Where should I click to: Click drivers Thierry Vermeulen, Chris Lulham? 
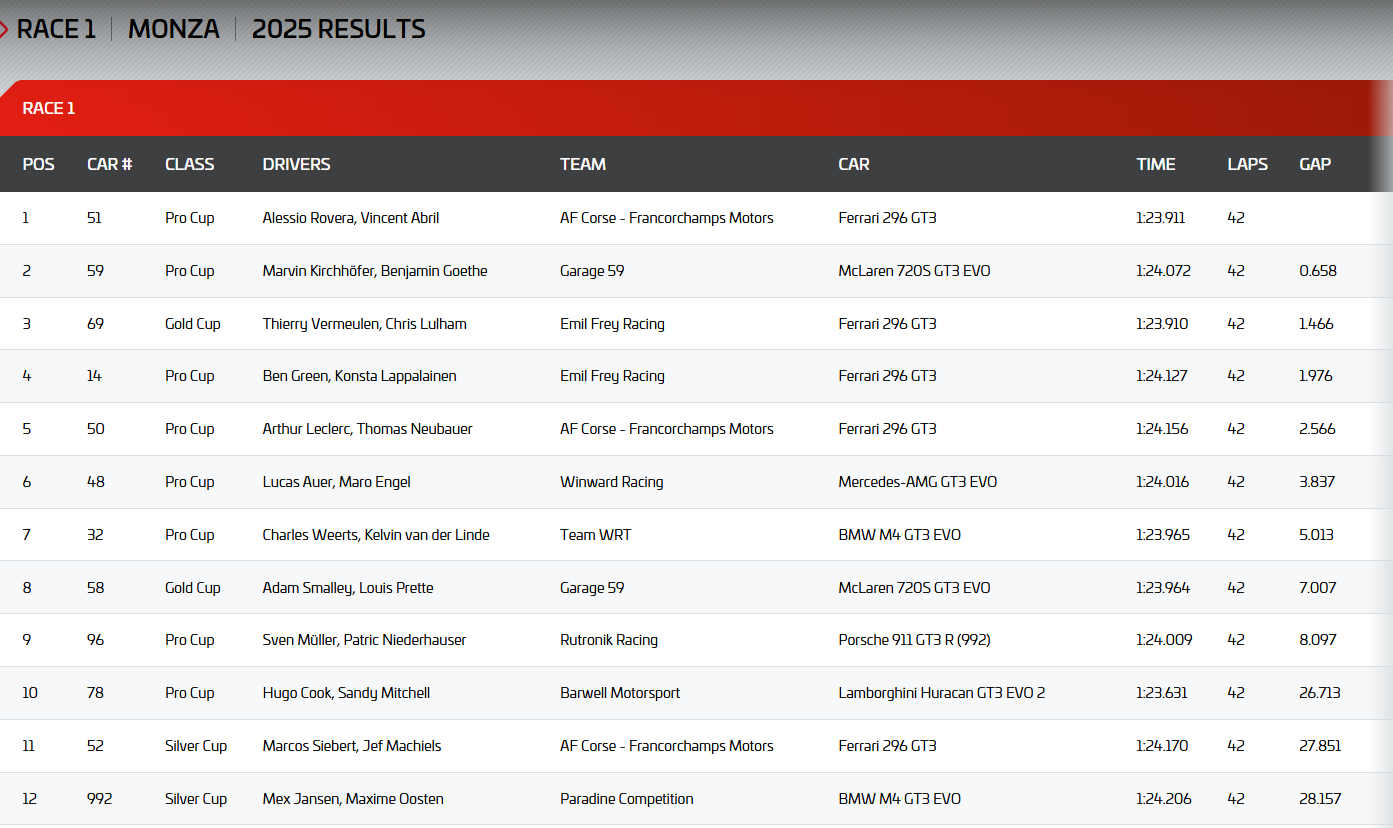pyautogui.click(x=364, y=324)
